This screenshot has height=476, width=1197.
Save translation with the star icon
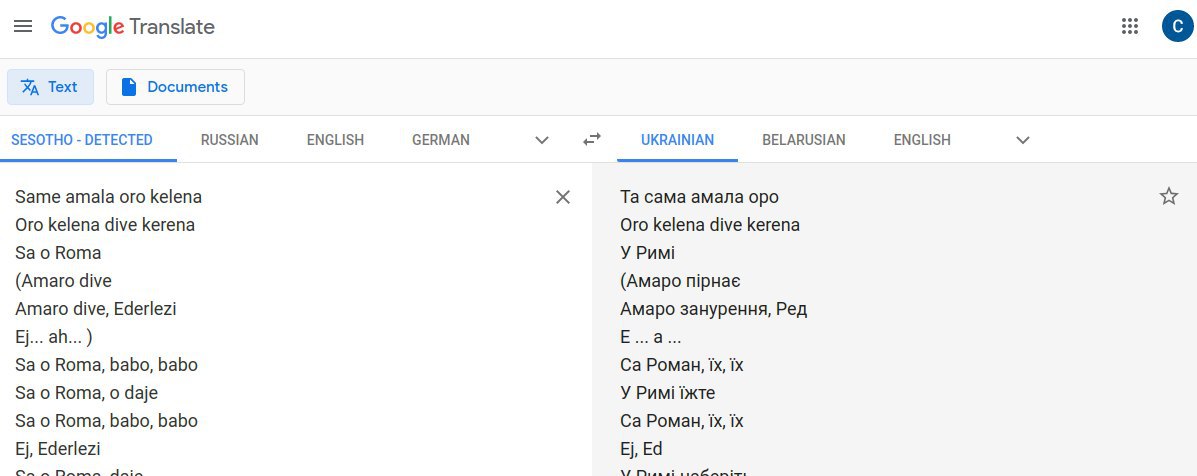pyautogui.click(x=1169, y=197)
